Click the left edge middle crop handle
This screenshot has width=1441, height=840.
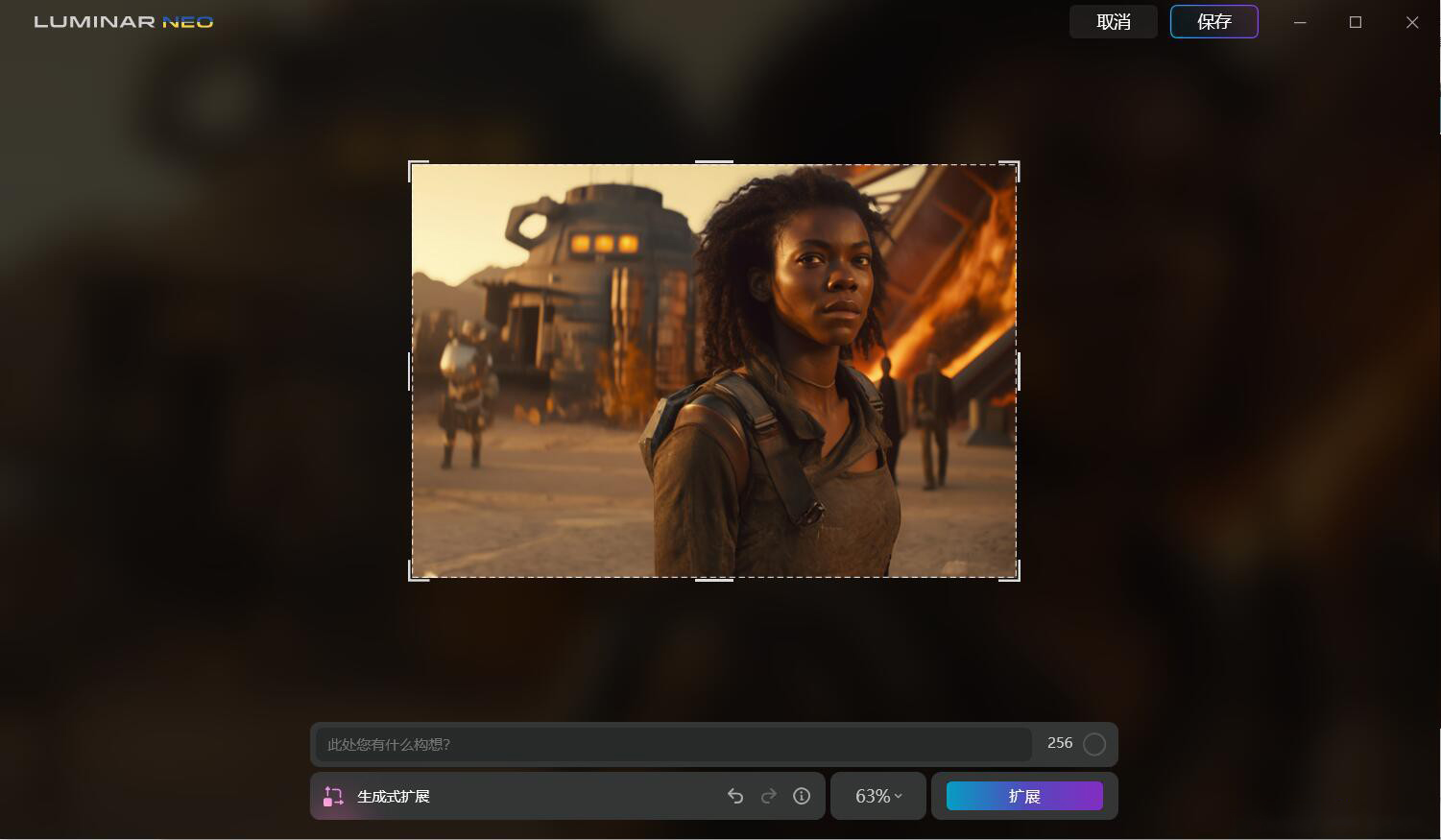(x=411, y=371)
